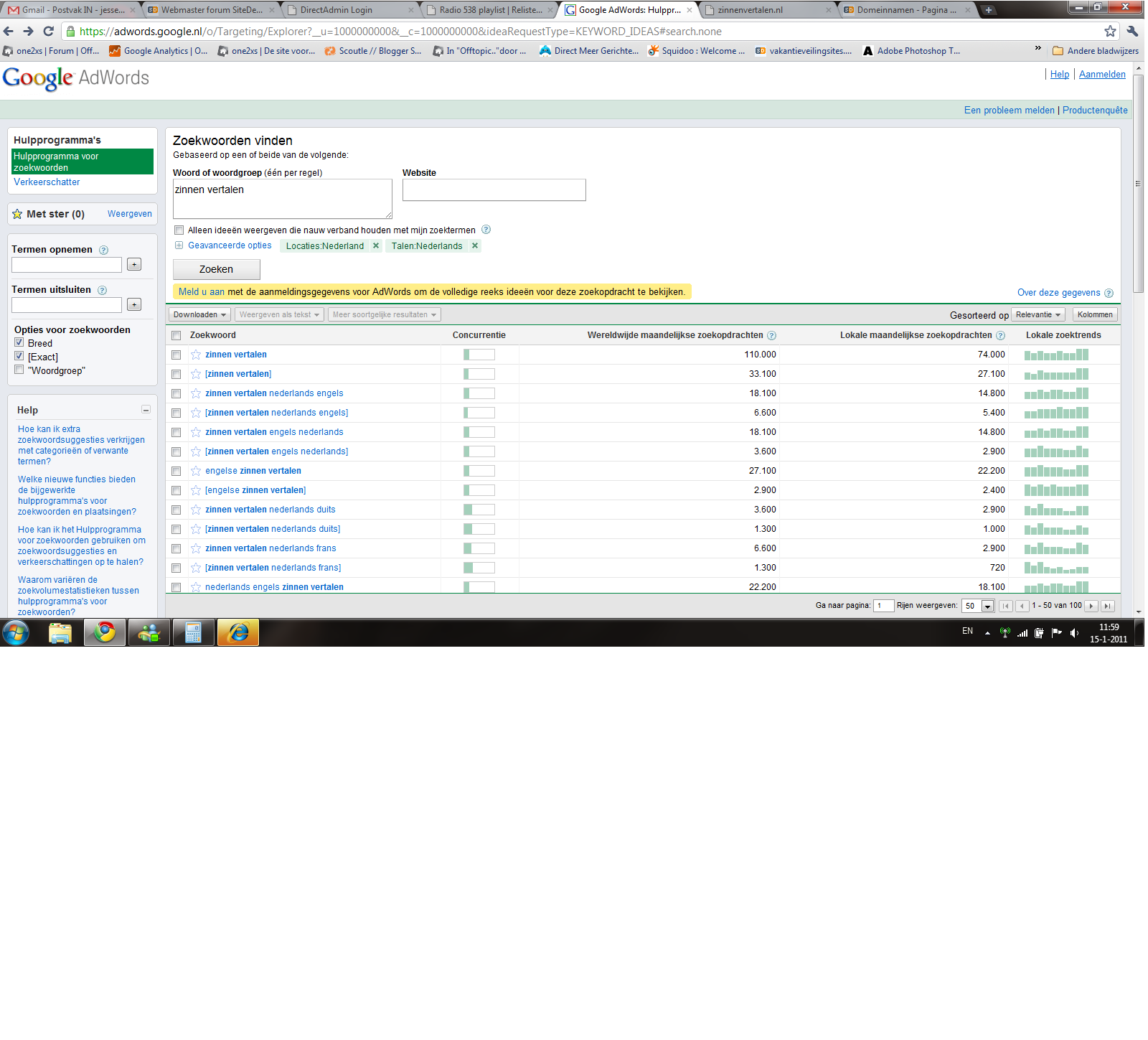Check row 'zinnen vertalen nederlands frans'
Image resolution: width=1148 pixels, height=1040 pixels.
(x=177, y=548)
